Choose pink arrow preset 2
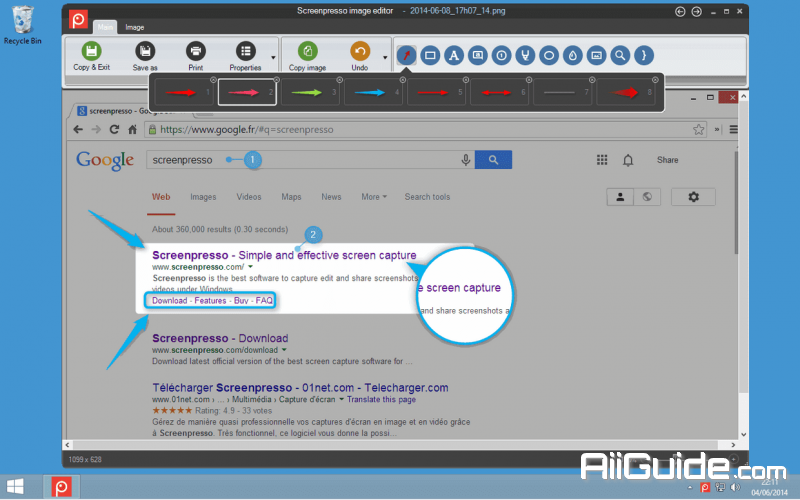800x500 pixels. point(247,92)
